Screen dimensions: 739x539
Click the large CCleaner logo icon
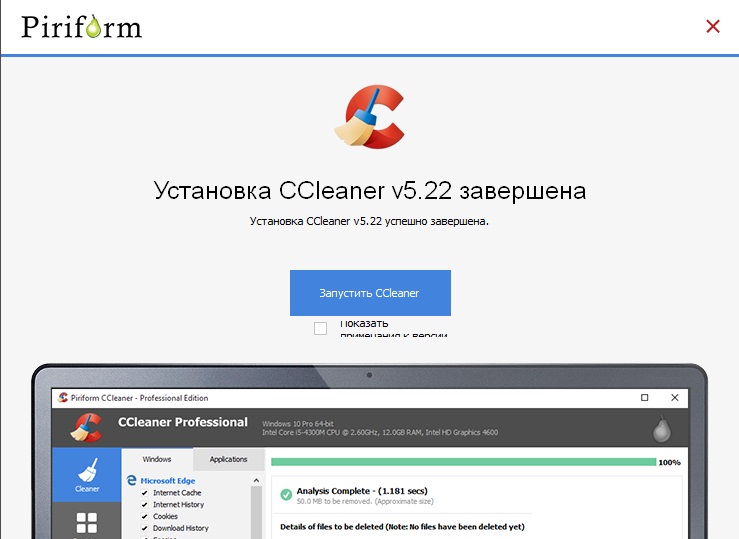(x=370, y=117)
